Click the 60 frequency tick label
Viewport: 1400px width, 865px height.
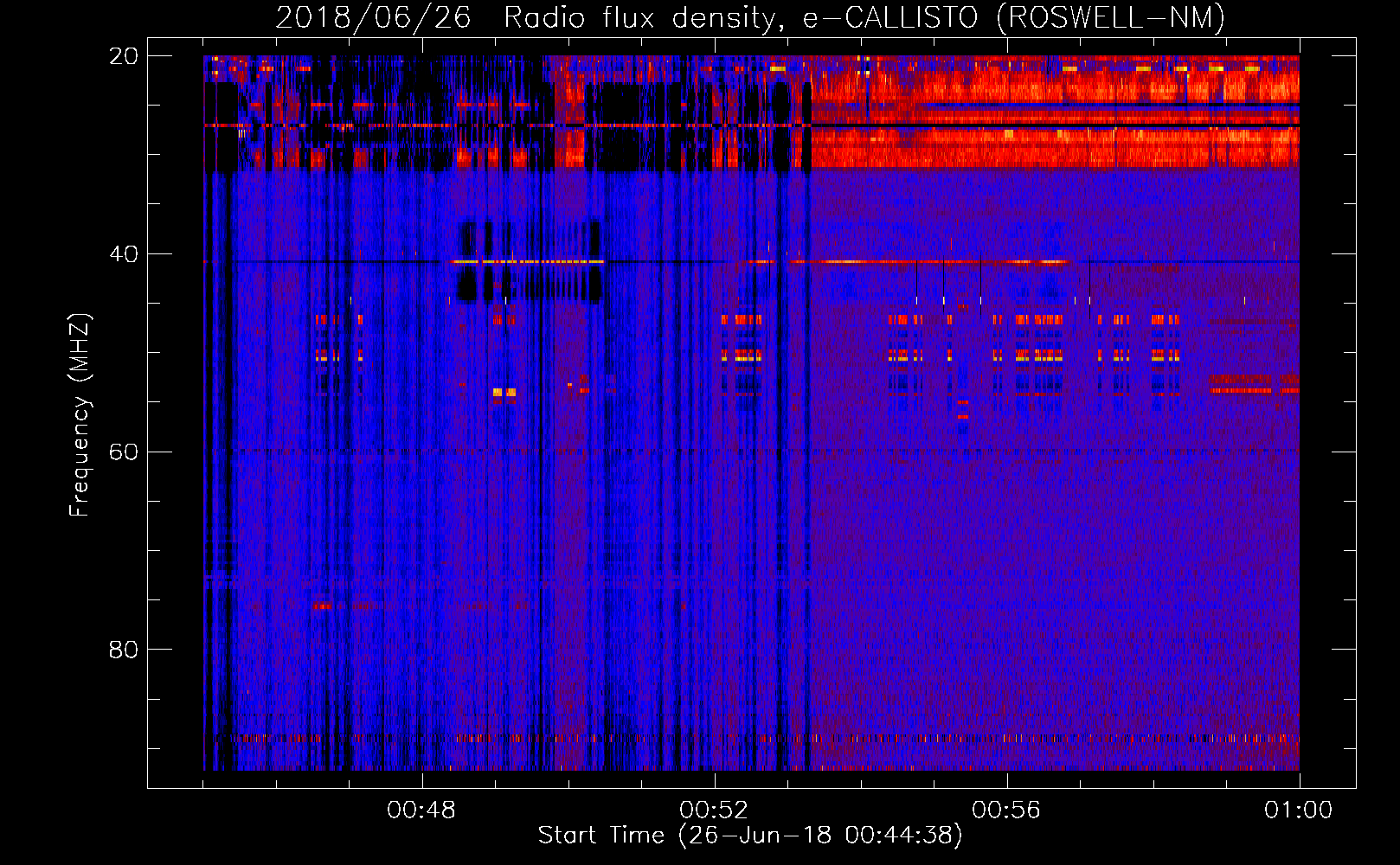pos(124,452)
